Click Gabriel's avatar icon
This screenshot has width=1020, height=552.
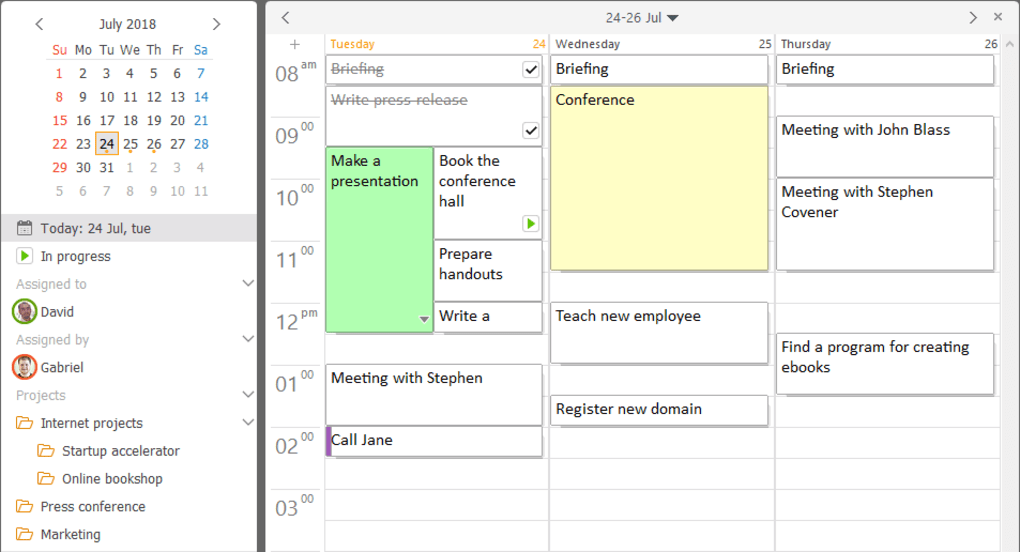[25, 367]
